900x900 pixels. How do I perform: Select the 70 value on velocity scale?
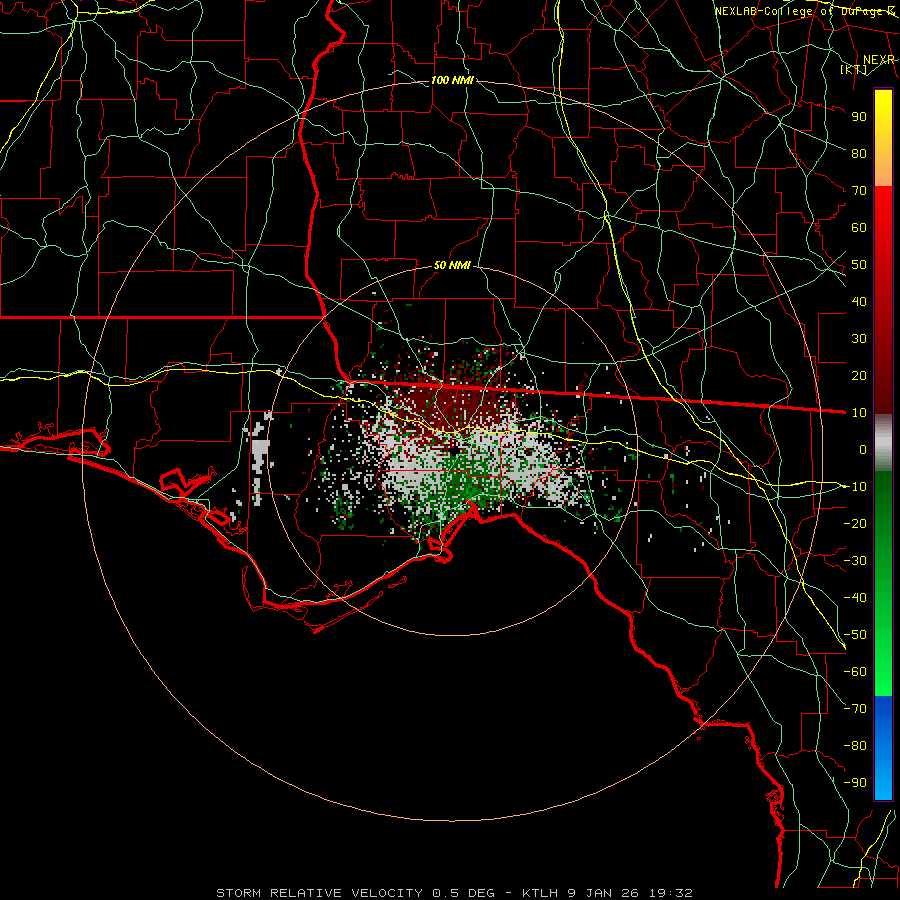point(859,191)
